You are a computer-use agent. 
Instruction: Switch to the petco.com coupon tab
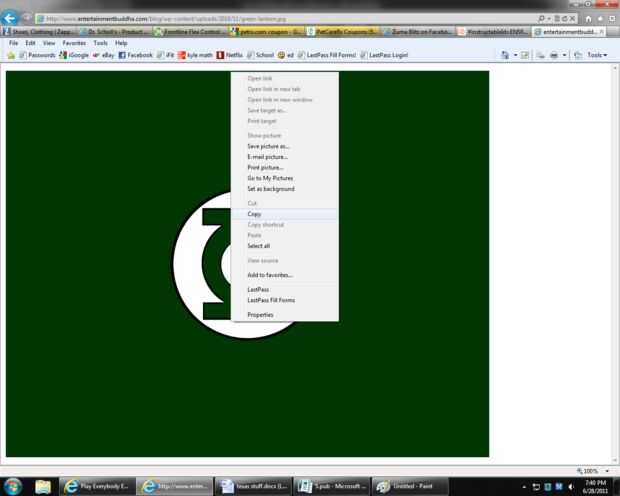(267, 32)
